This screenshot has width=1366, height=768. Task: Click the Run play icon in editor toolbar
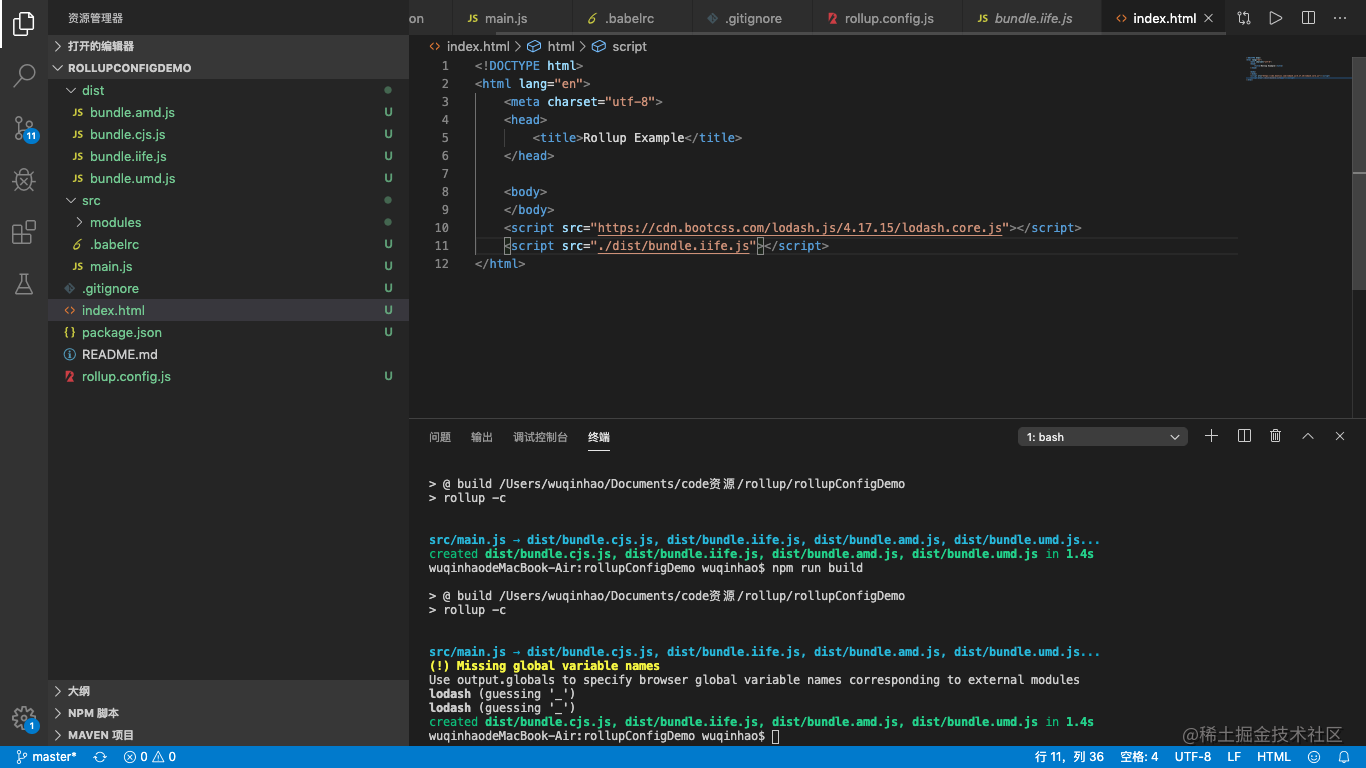1275,18
